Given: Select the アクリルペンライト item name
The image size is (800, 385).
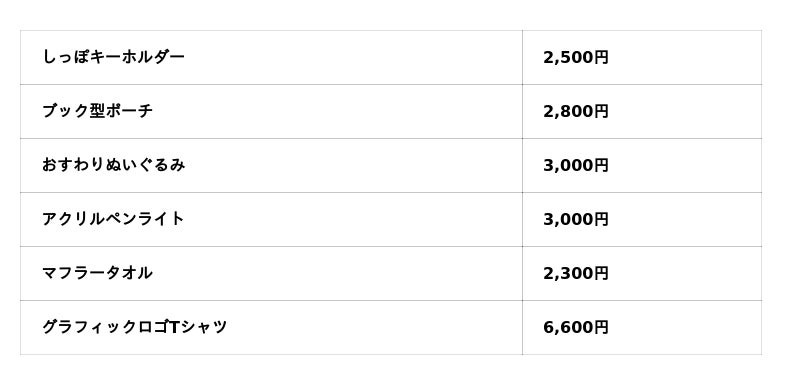Looking at the screenshot, I should [113, 219].
